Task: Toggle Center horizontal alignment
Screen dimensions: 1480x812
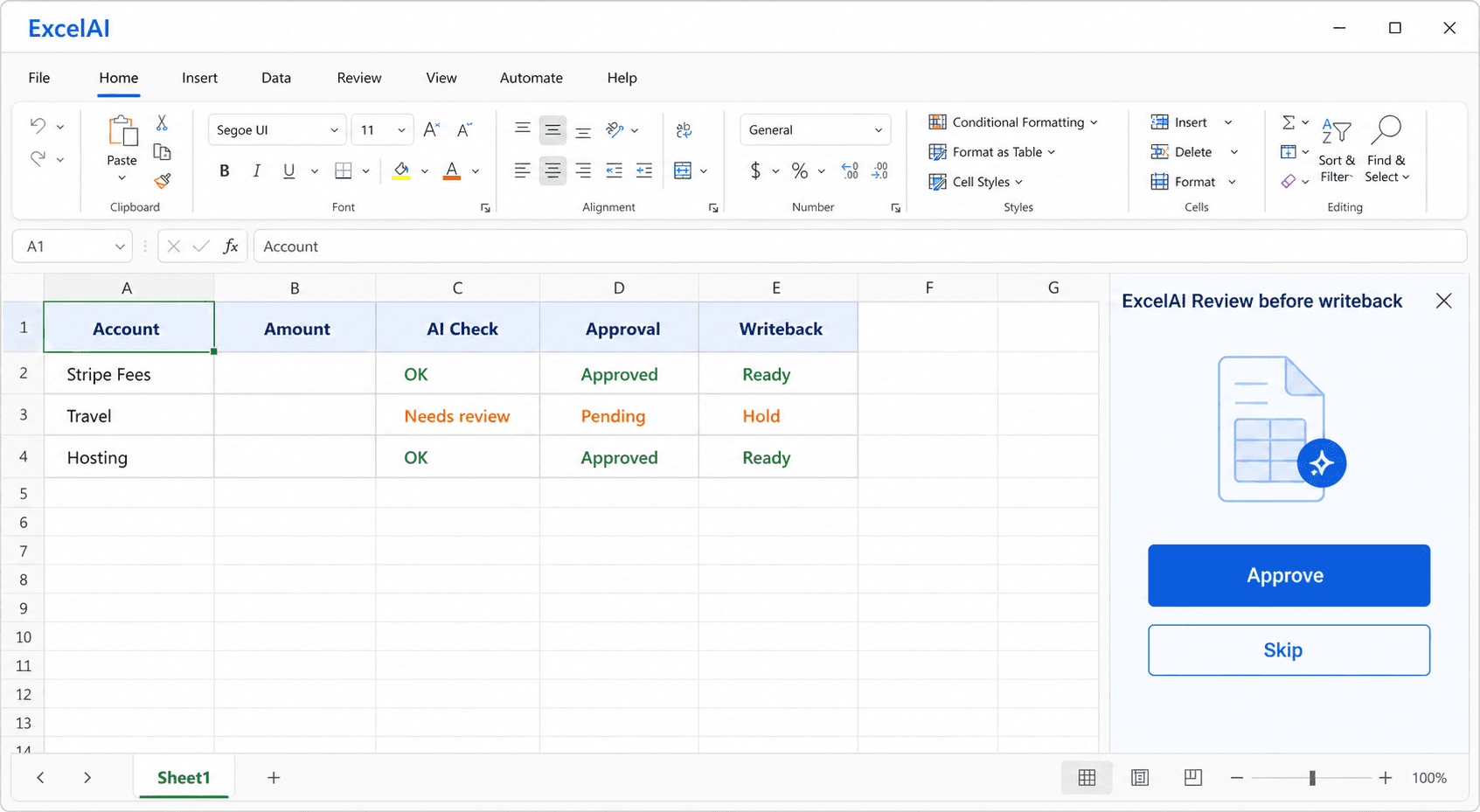Action: click(552, 170)
